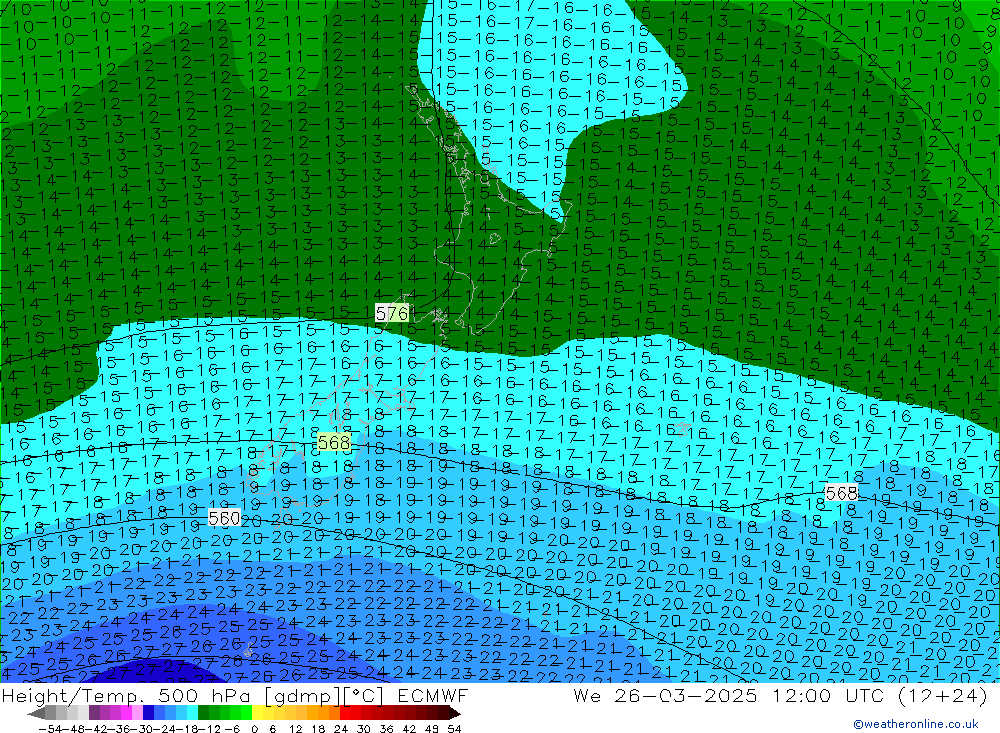
Task: Click the 568 label near South Island
Action: (334, 442)
